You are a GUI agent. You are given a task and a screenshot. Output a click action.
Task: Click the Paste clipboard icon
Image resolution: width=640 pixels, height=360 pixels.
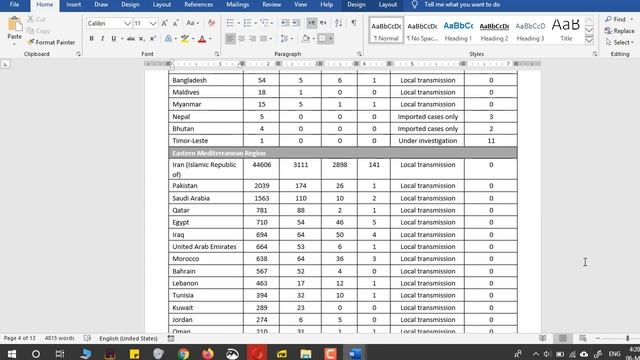14,24
